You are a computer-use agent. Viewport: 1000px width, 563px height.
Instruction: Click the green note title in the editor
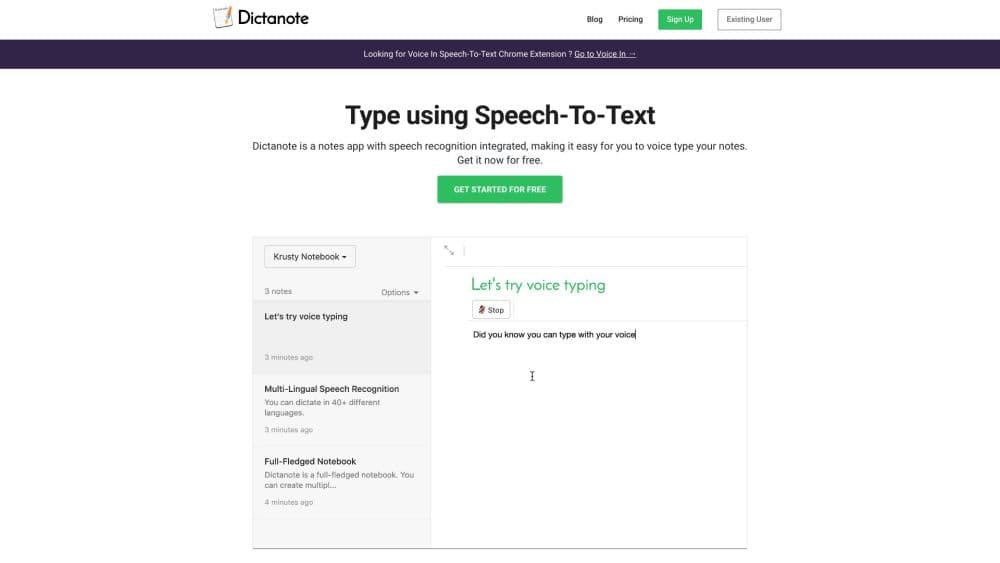click(538, 285)
